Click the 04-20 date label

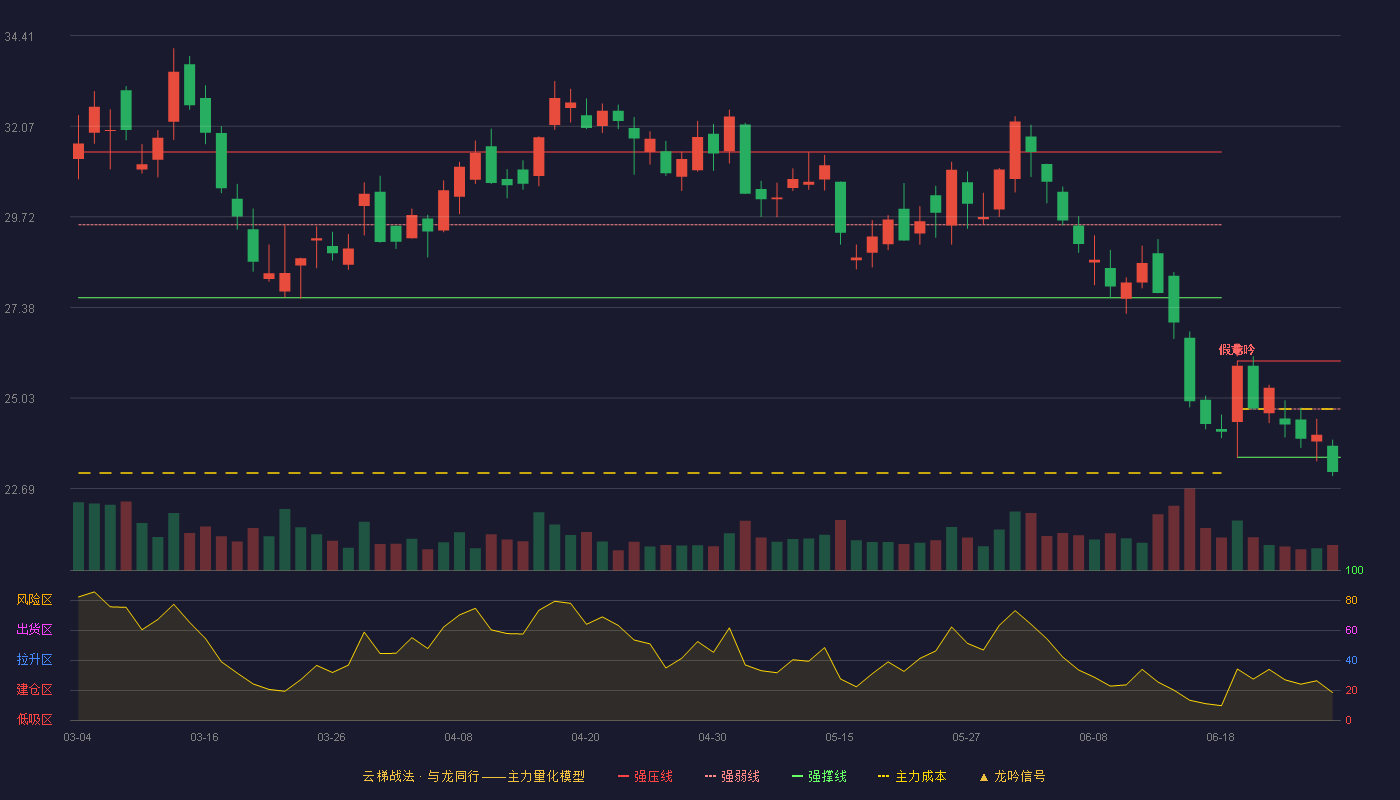tap(585, 737)
